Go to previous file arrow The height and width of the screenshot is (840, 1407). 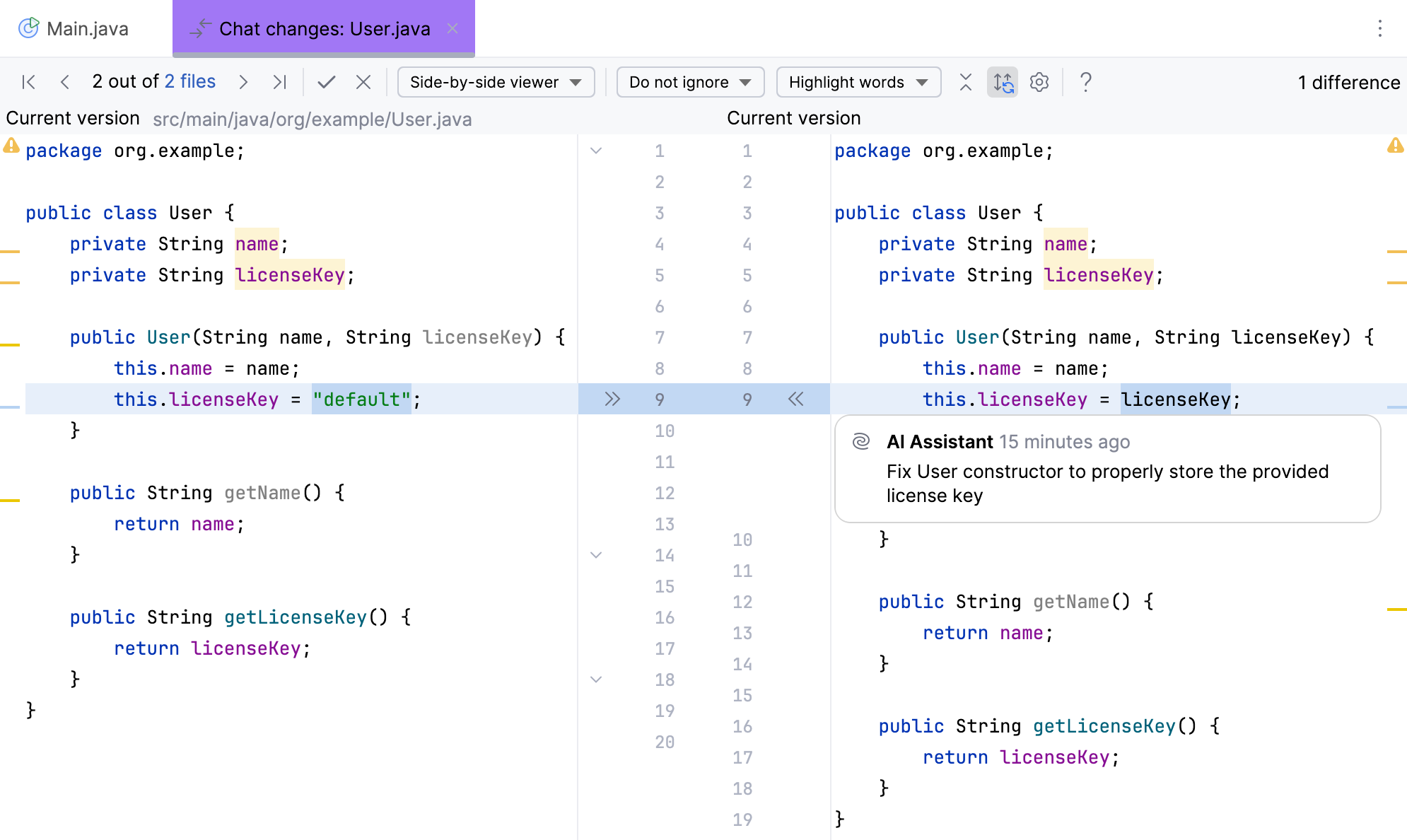[x=65, y=82]
